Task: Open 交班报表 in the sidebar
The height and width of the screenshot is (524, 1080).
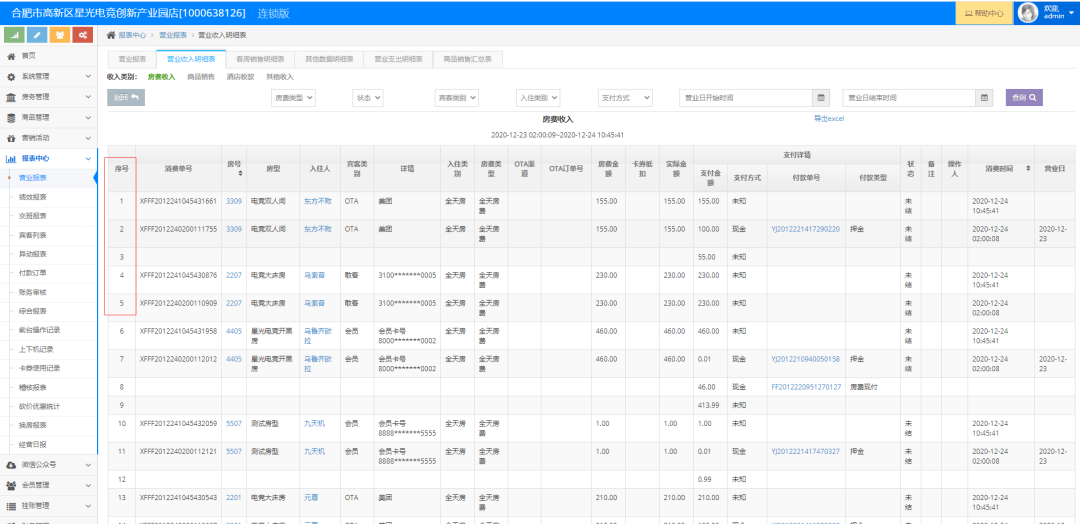Action: coord(32,216)
